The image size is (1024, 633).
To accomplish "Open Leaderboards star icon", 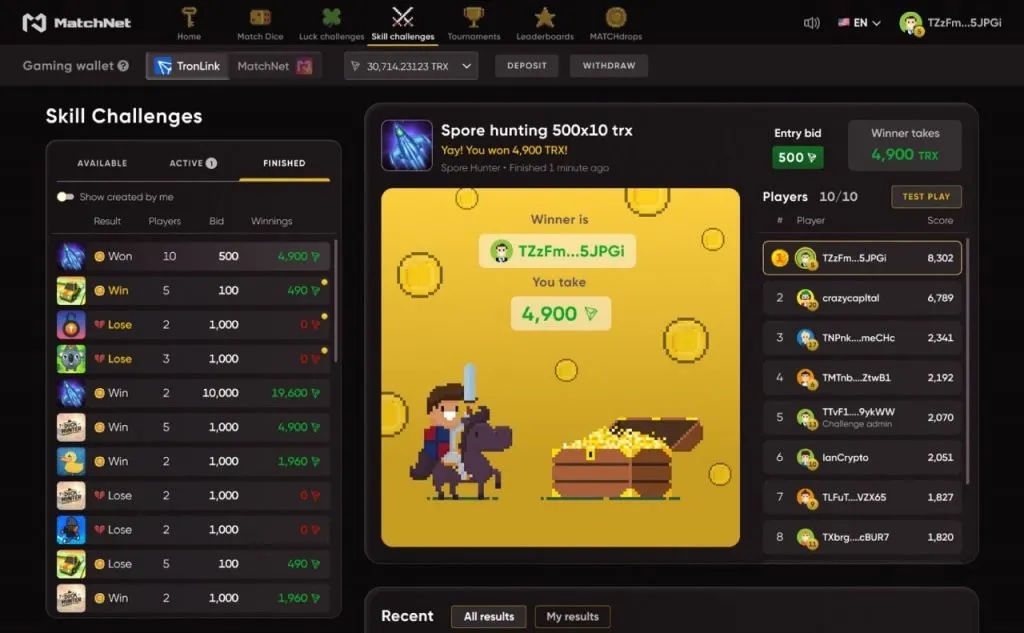I will pos(545,18).
